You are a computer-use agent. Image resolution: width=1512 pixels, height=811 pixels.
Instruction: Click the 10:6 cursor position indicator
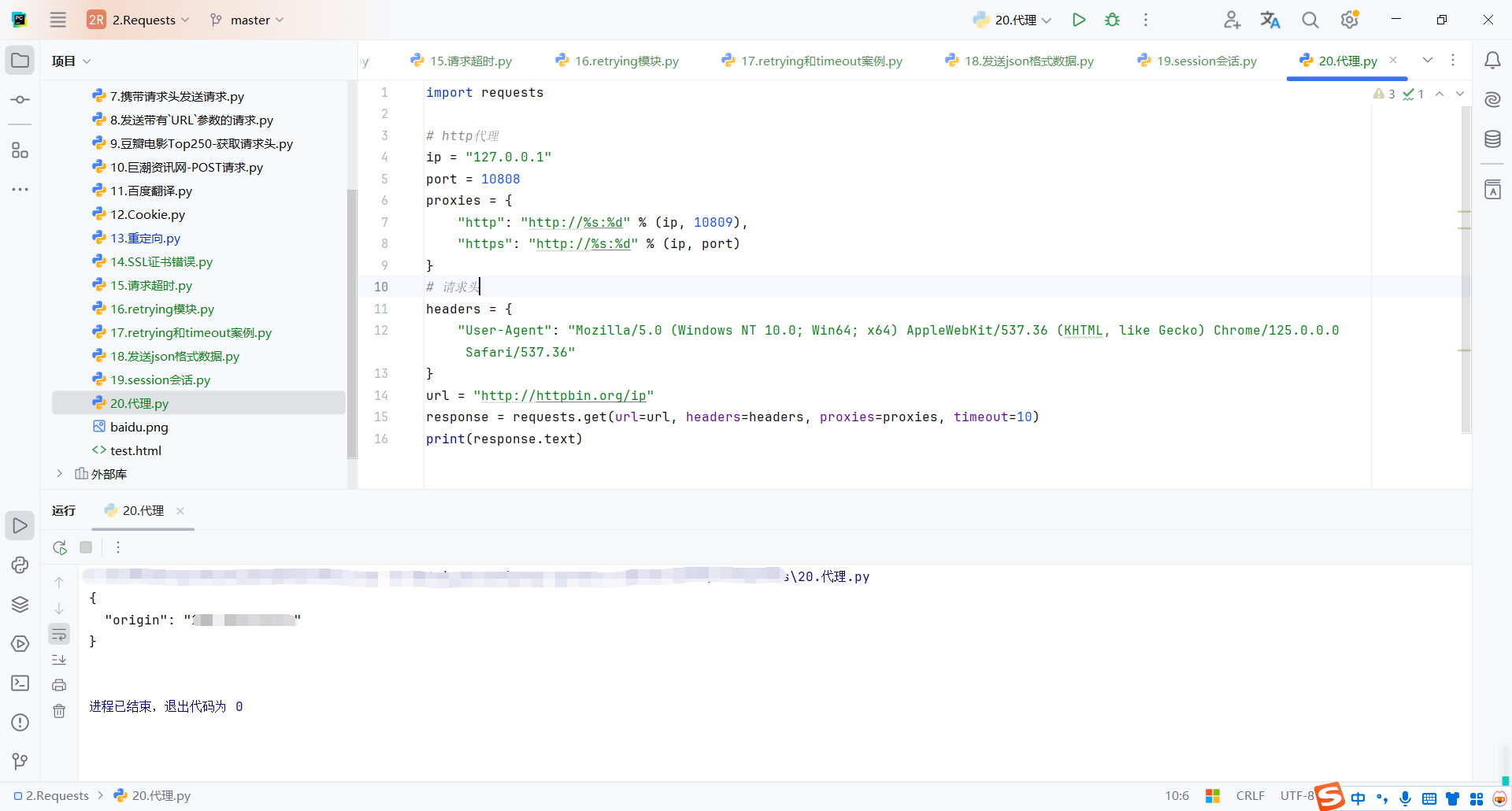tap(1177, 796)
